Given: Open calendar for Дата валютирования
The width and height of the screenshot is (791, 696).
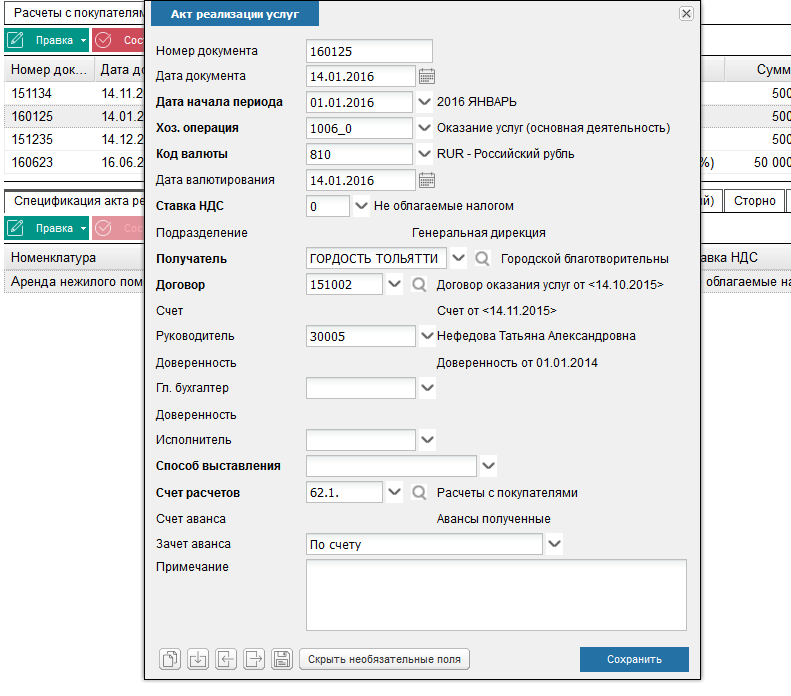Looking at the screenshot, I should tap(427, 180).
